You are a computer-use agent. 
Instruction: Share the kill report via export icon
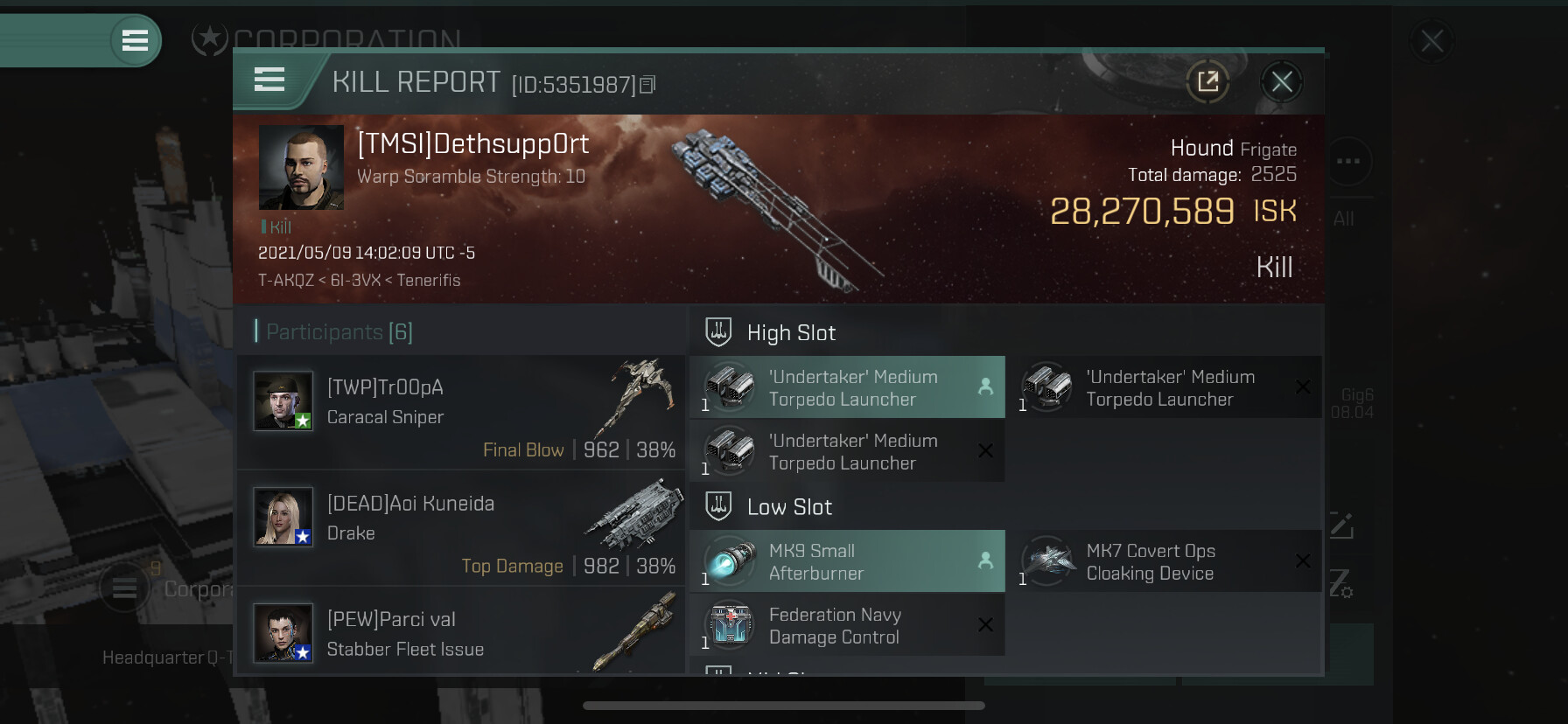pos(1207,82)
